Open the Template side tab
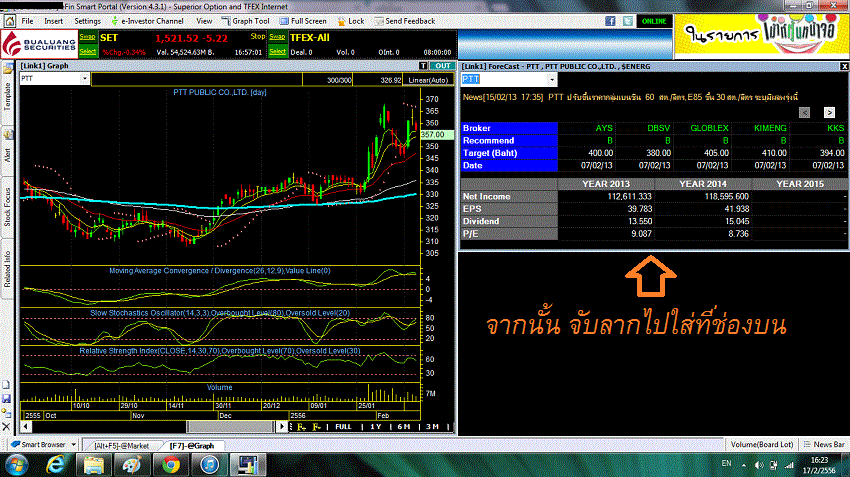 (8, 97)
